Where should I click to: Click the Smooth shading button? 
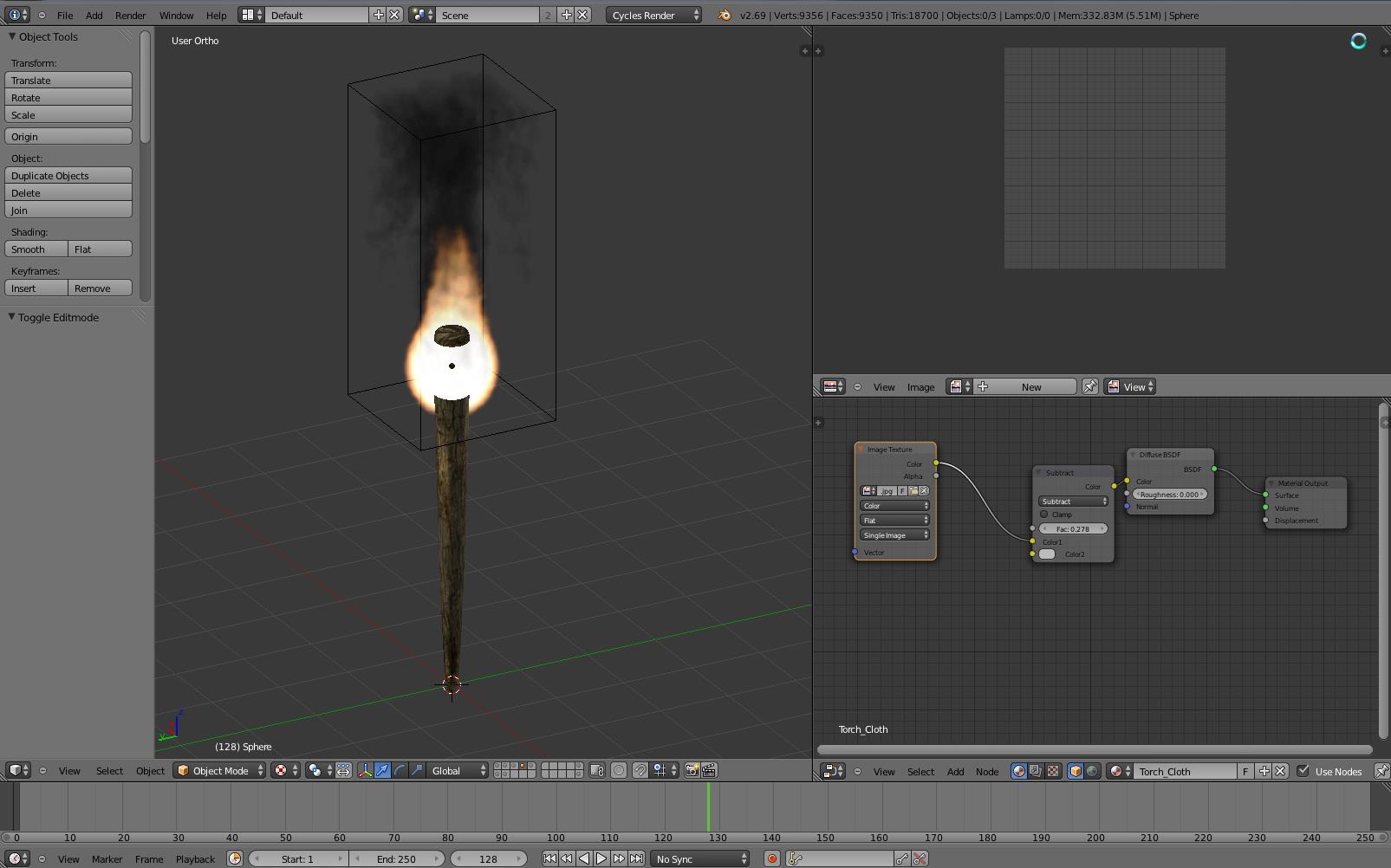(36, 249)
